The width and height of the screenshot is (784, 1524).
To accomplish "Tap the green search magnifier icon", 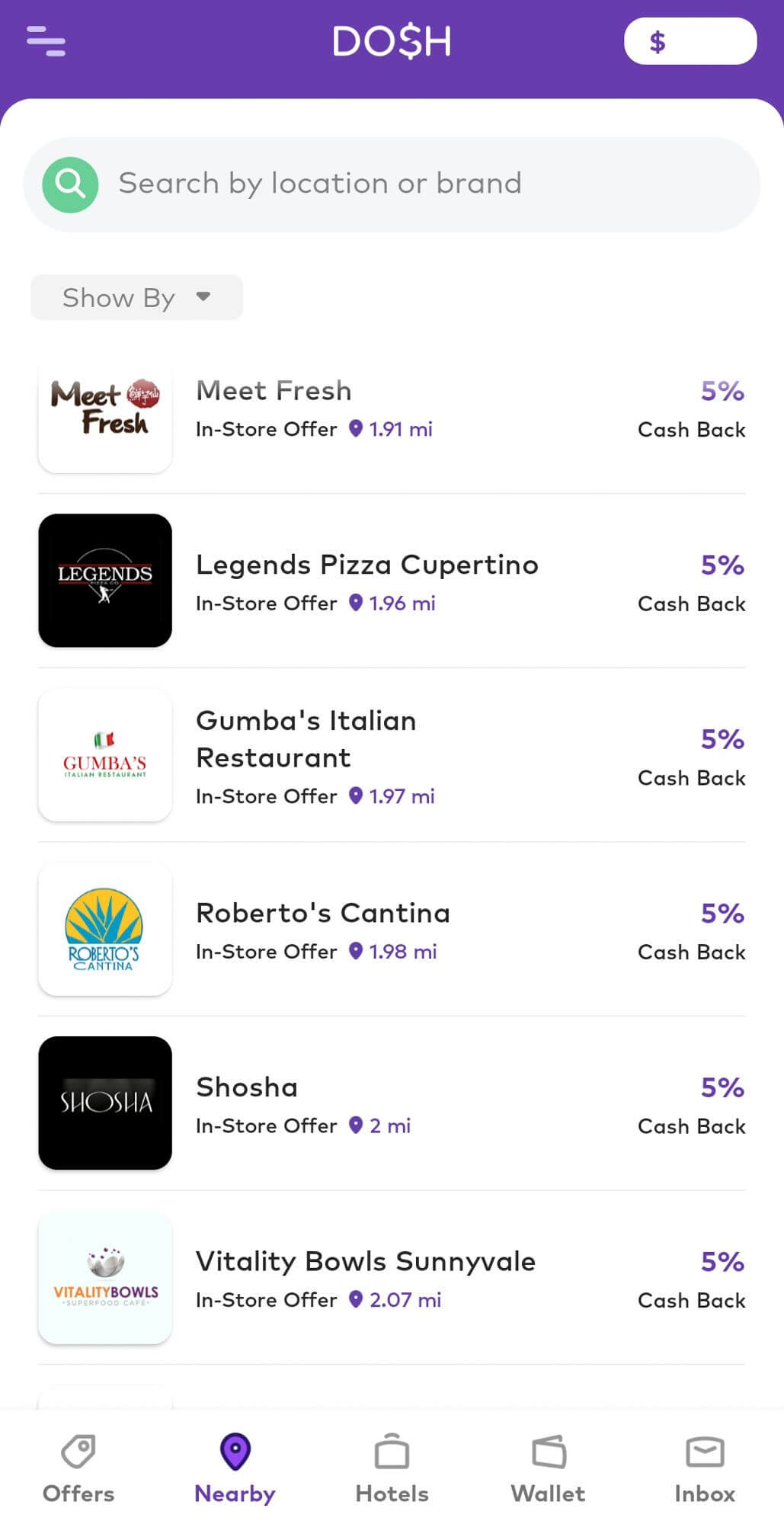I will [70, 184].
